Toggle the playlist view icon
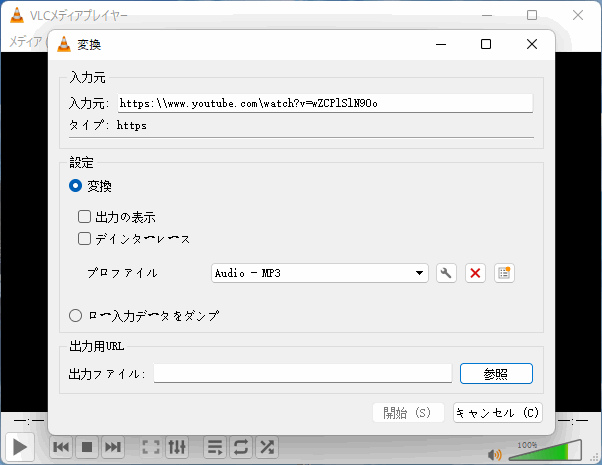The image size is (602, 465). (215, 447)
